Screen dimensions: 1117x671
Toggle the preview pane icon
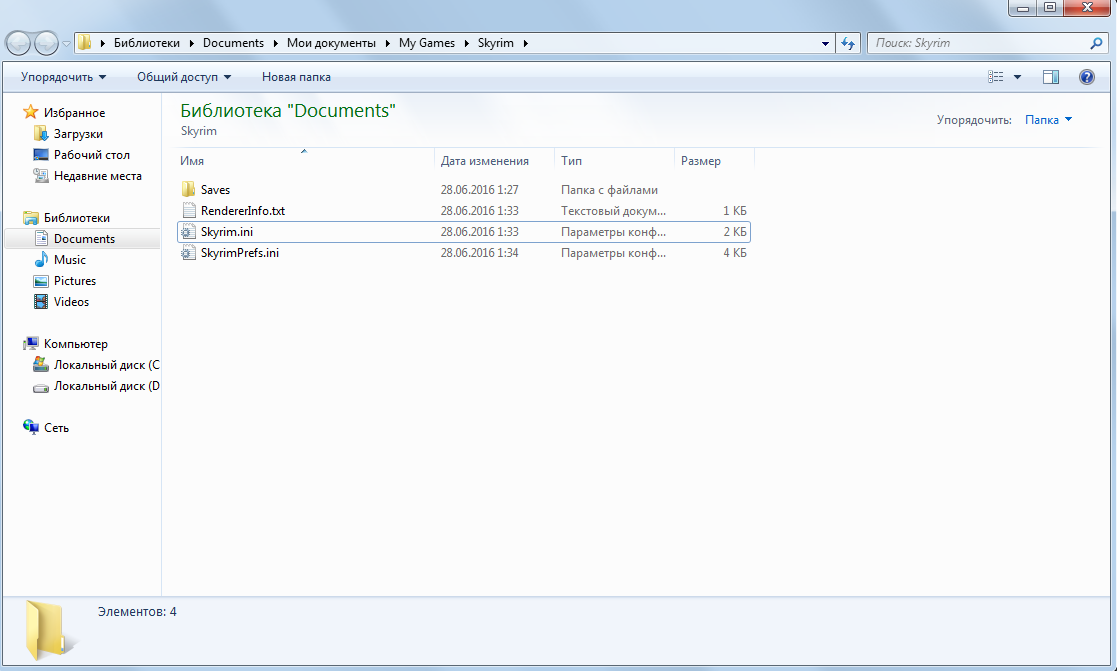coord(1051,77)
